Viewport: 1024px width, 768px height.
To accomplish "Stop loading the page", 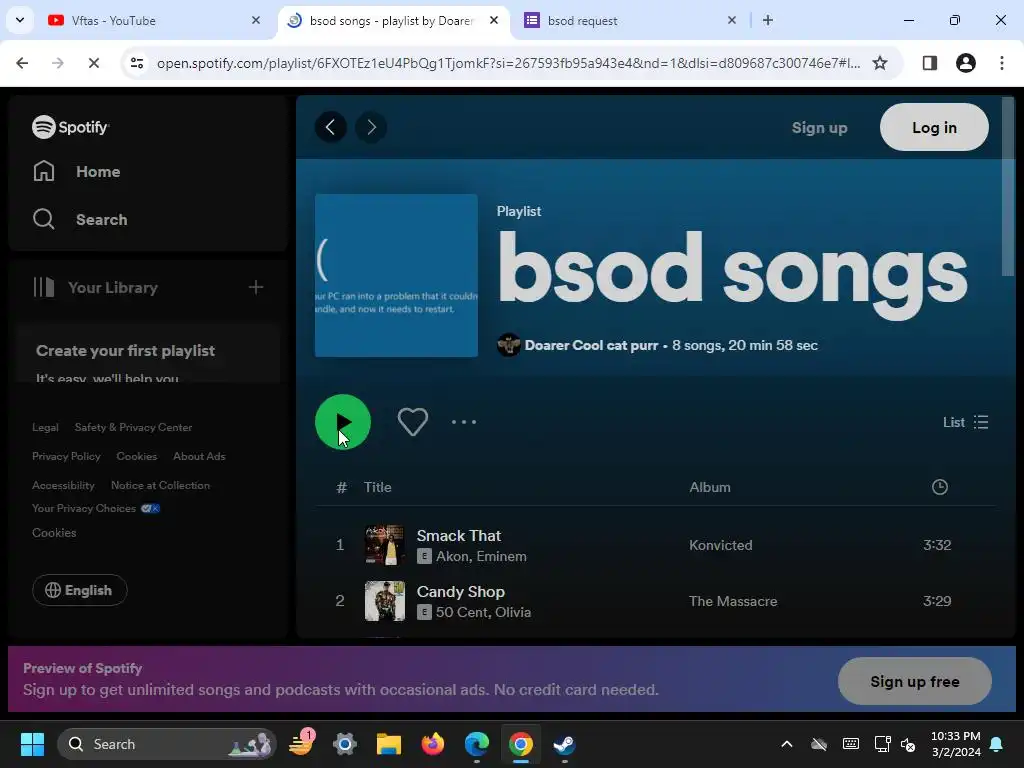I will point(93,63).
